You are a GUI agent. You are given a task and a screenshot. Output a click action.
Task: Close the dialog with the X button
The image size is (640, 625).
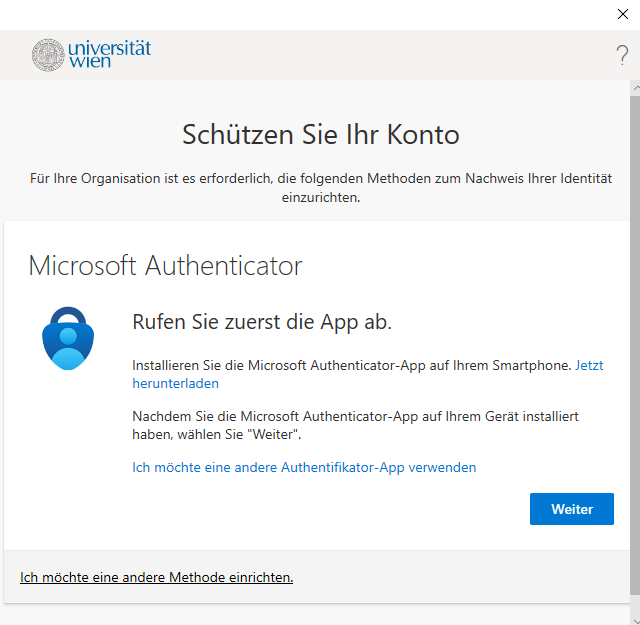(623, 14)
